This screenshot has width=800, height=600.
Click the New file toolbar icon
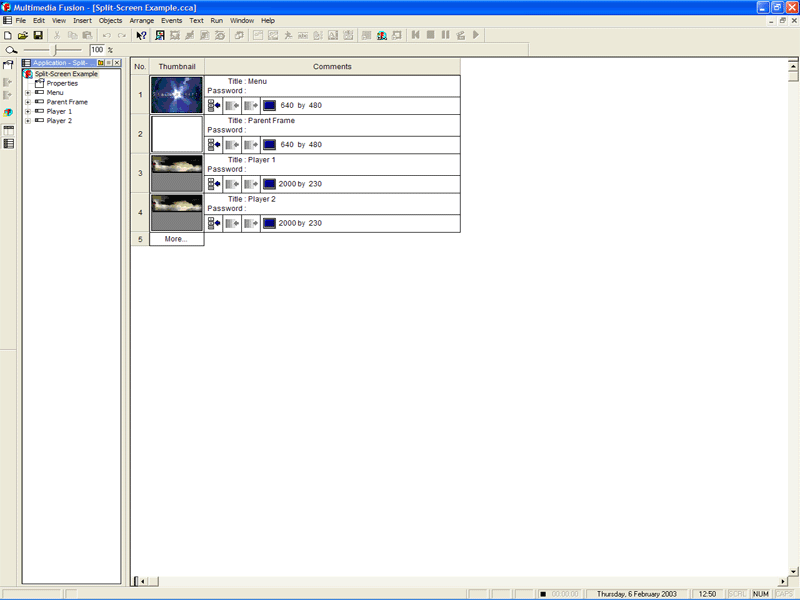(8, 35)
